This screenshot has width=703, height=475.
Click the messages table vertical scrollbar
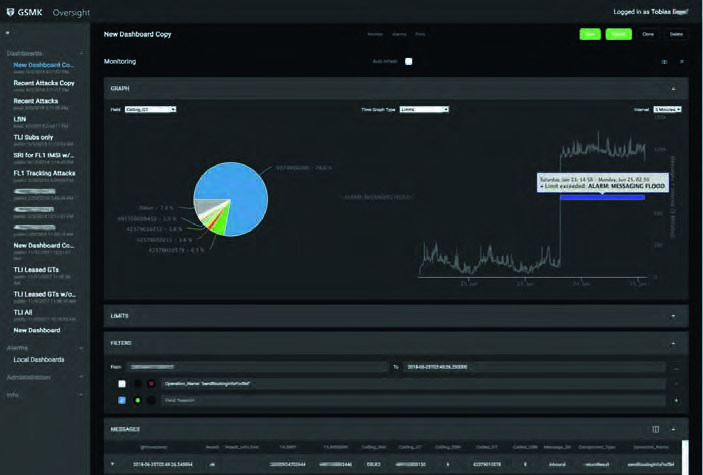tap(685, 457)
